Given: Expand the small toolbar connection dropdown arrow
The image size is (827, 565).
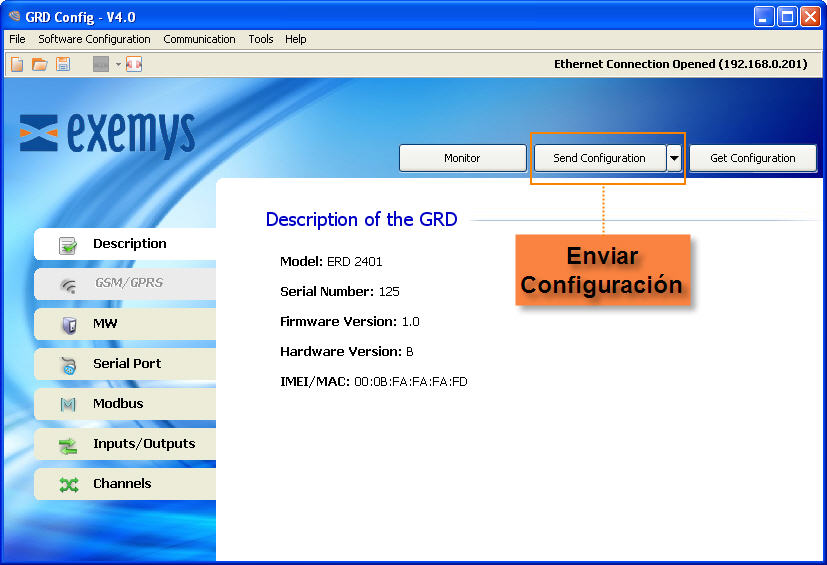Looking at the screenshot, I should tap(118, 64).
